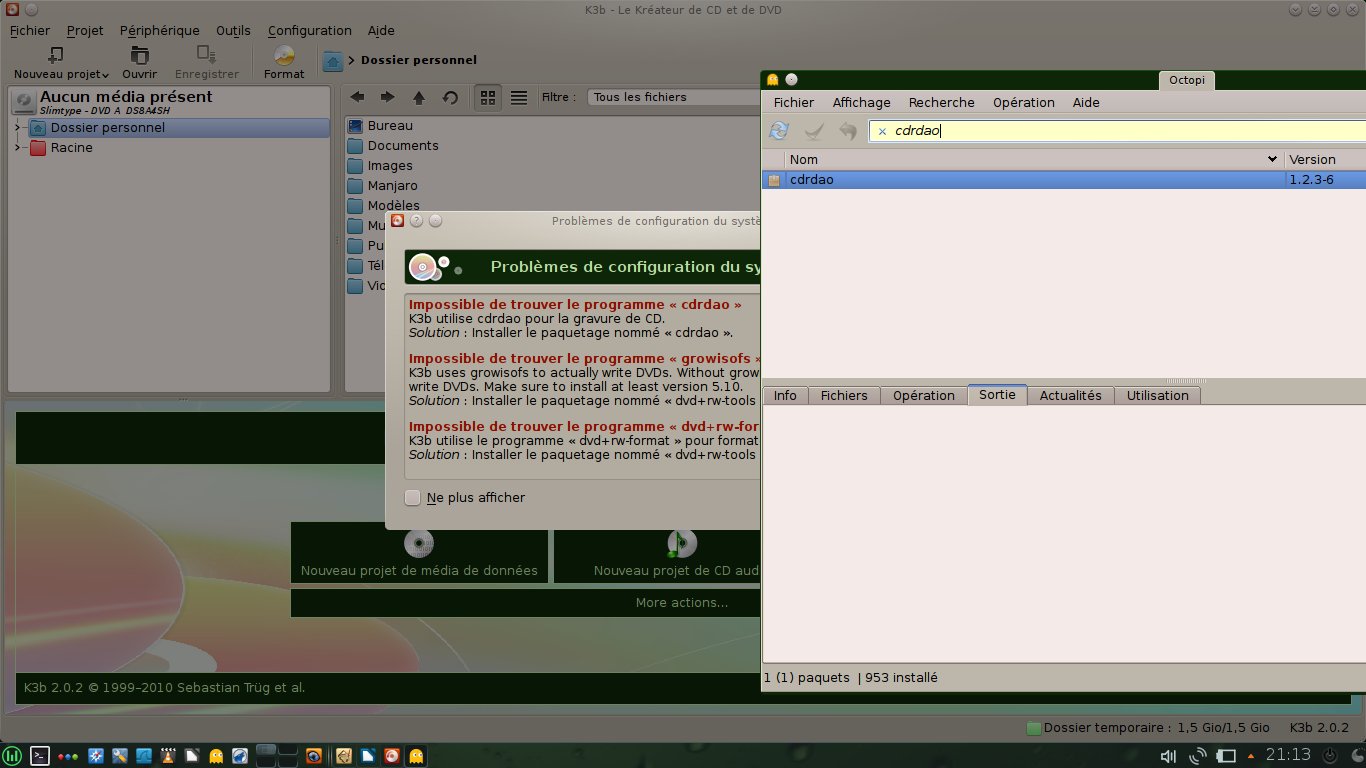This screenshot has height=768, width=1366.
Task: Click the 21:13 clock in the panel
Action: click(x=1289, y=755)
